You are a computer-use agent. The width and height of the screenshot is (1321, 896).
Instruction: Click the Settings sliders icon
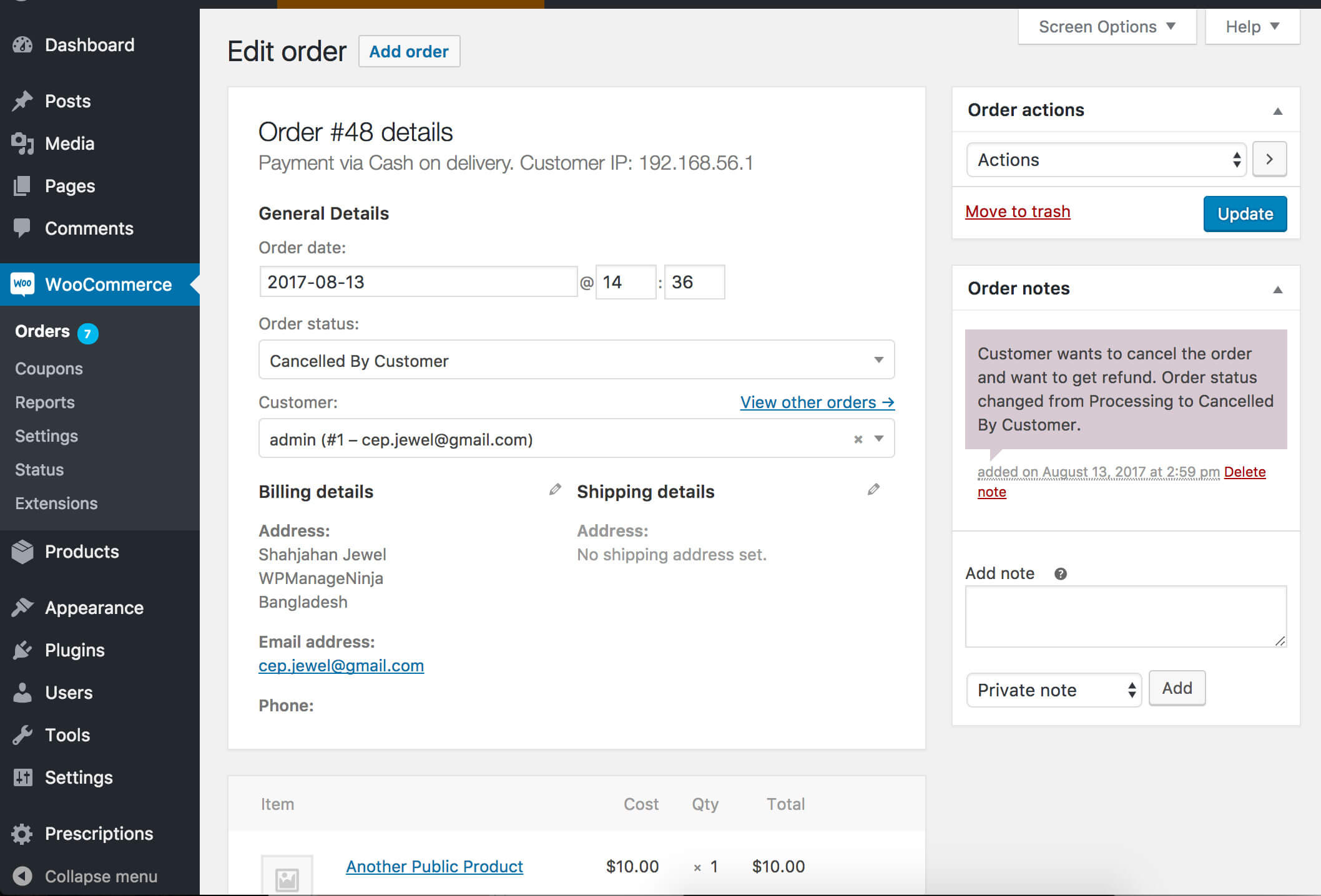[x=22, y=777]
